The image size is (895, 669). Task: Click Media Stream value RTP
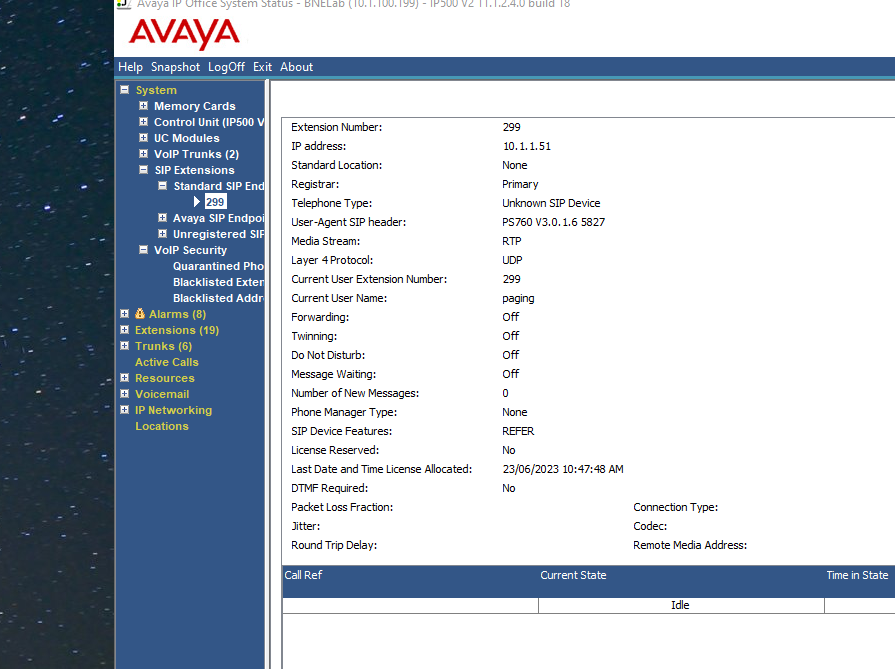(x=511, y=241)
